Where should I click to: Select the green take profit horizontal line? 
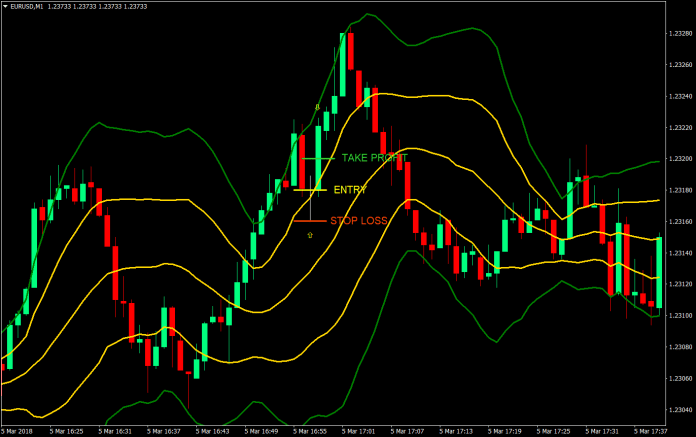tap(316, 158)
